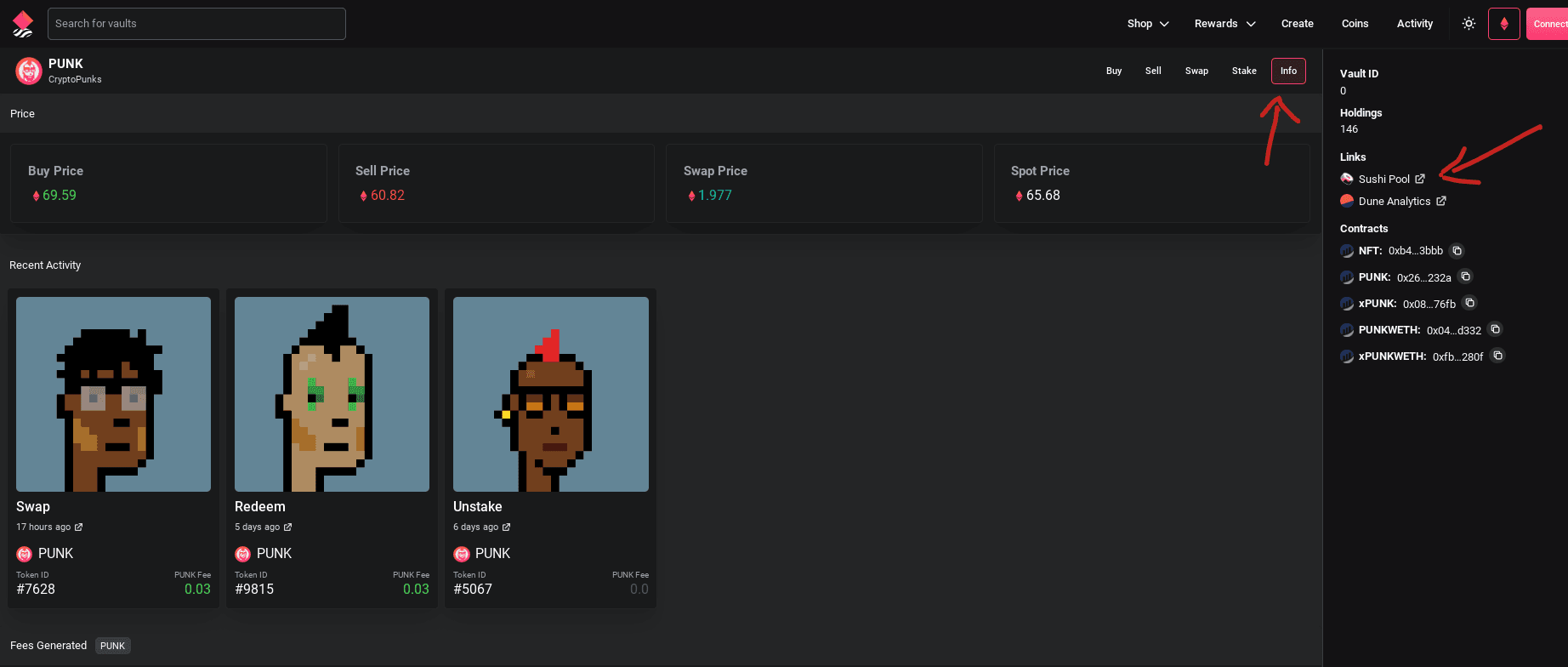Copy the xPUNK contract address
This screenshot has width=1568, height=667.
pyautogui.click(x=1469, y=303)
